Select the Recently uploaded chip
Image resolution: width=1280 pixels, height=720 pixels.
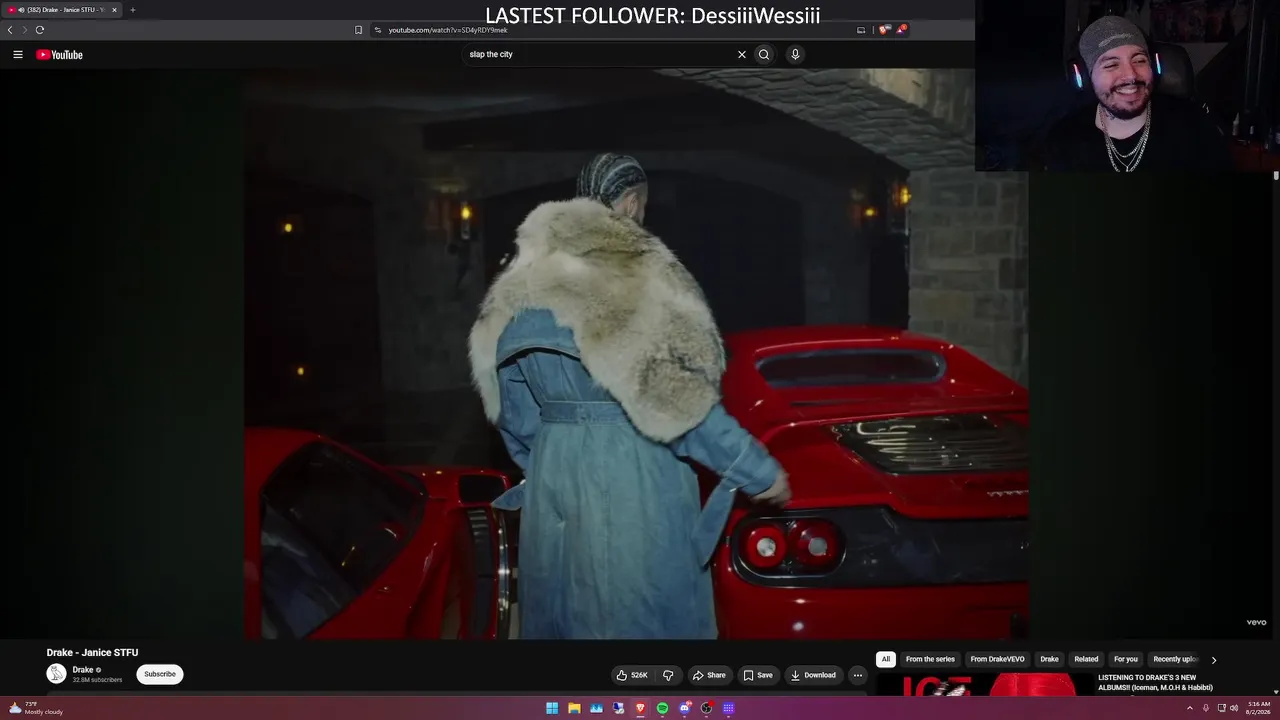point(1175,659)
